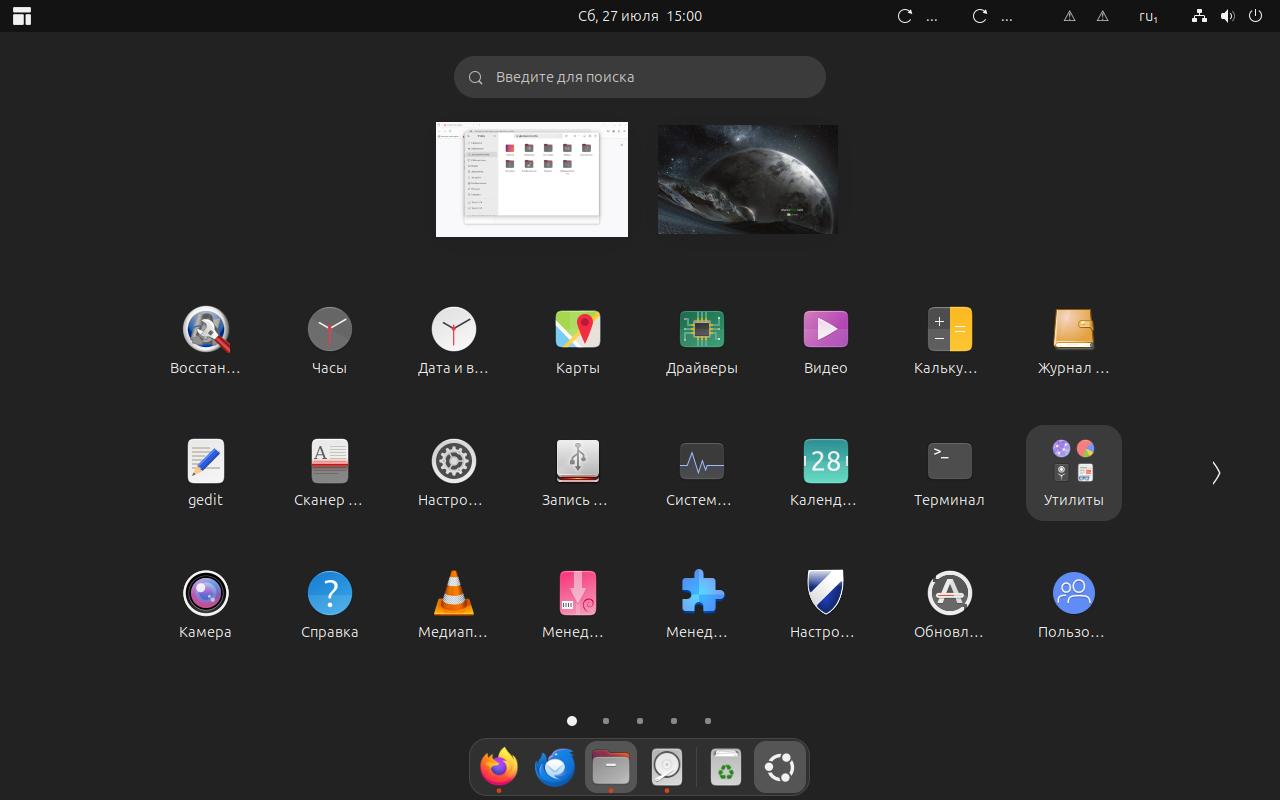Viewport: 1280px width, 800px height.
Task: Click the search field Введите для поиска
Action: pyautogui.click(x=640, y=77)
